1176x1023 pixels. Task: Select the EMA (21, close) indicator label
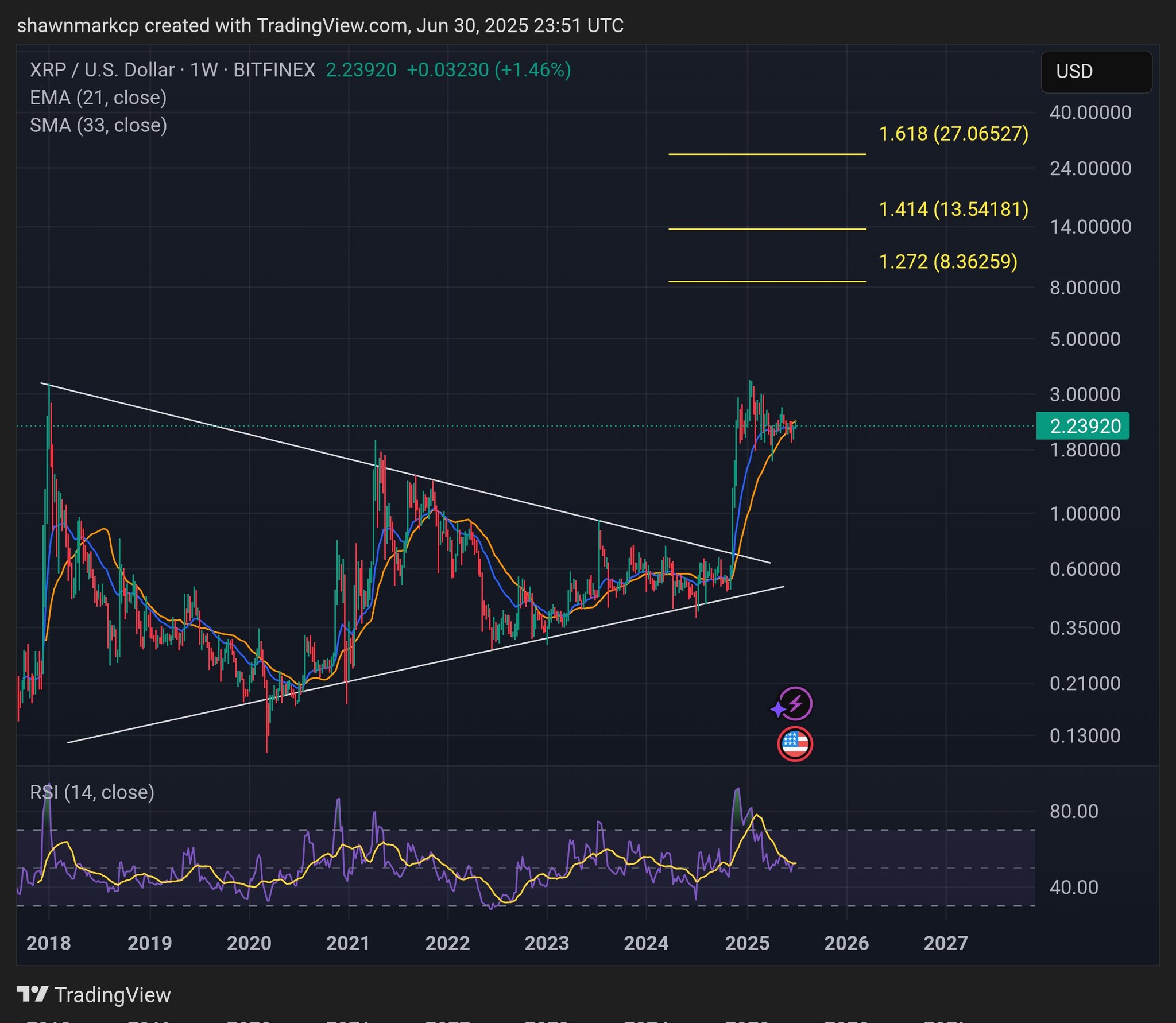click(98, 98)
